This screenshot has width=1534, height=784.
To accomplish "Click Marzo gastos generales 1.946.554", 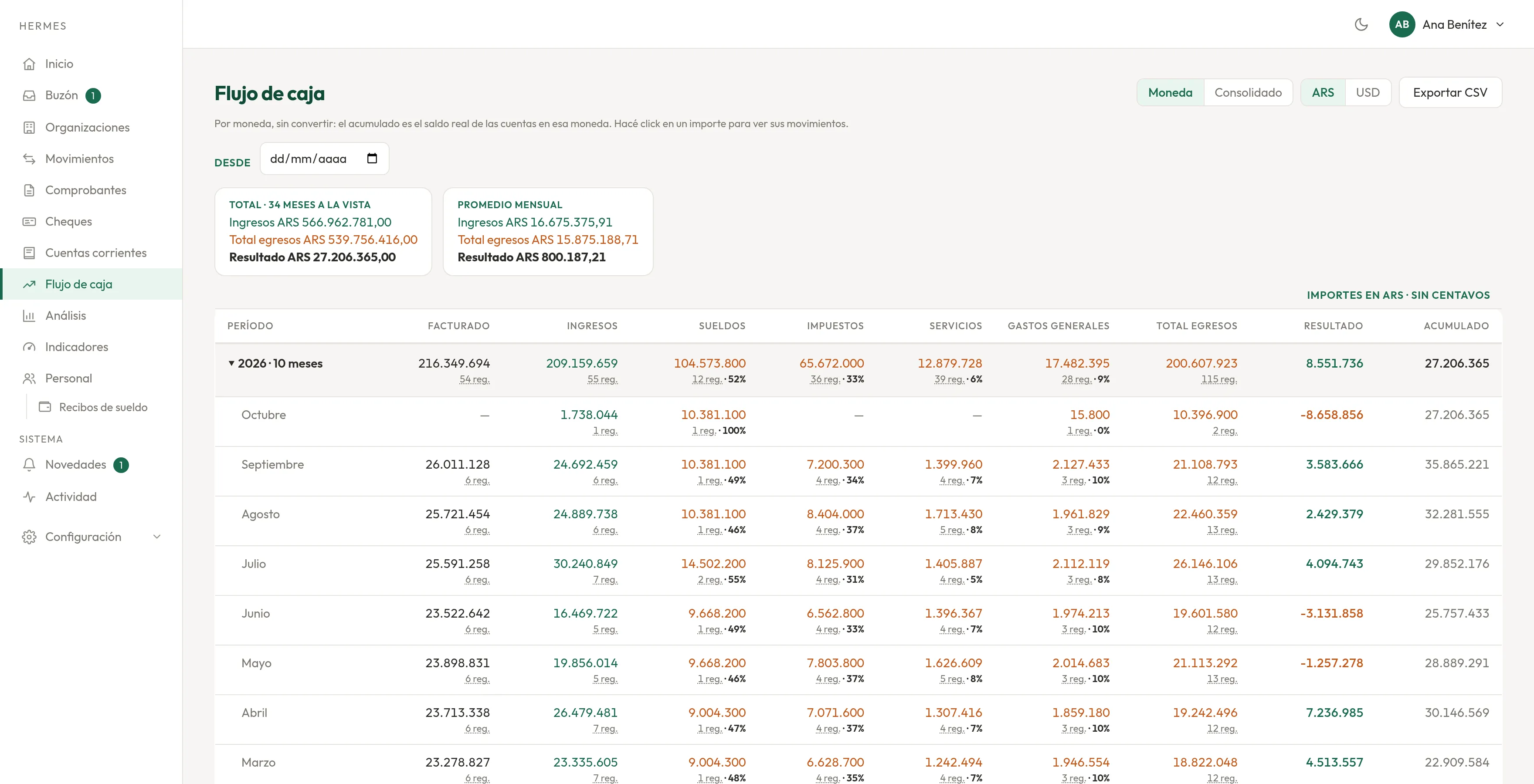I will pyautogui.click(x=1080, y=763).
